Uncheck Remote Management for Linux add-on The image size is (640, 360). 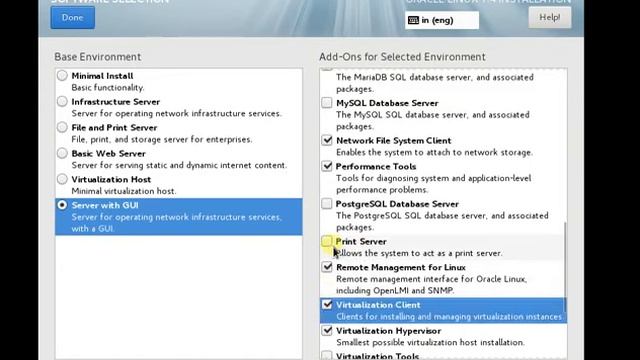pyautogui.click(x=327, y=267)
